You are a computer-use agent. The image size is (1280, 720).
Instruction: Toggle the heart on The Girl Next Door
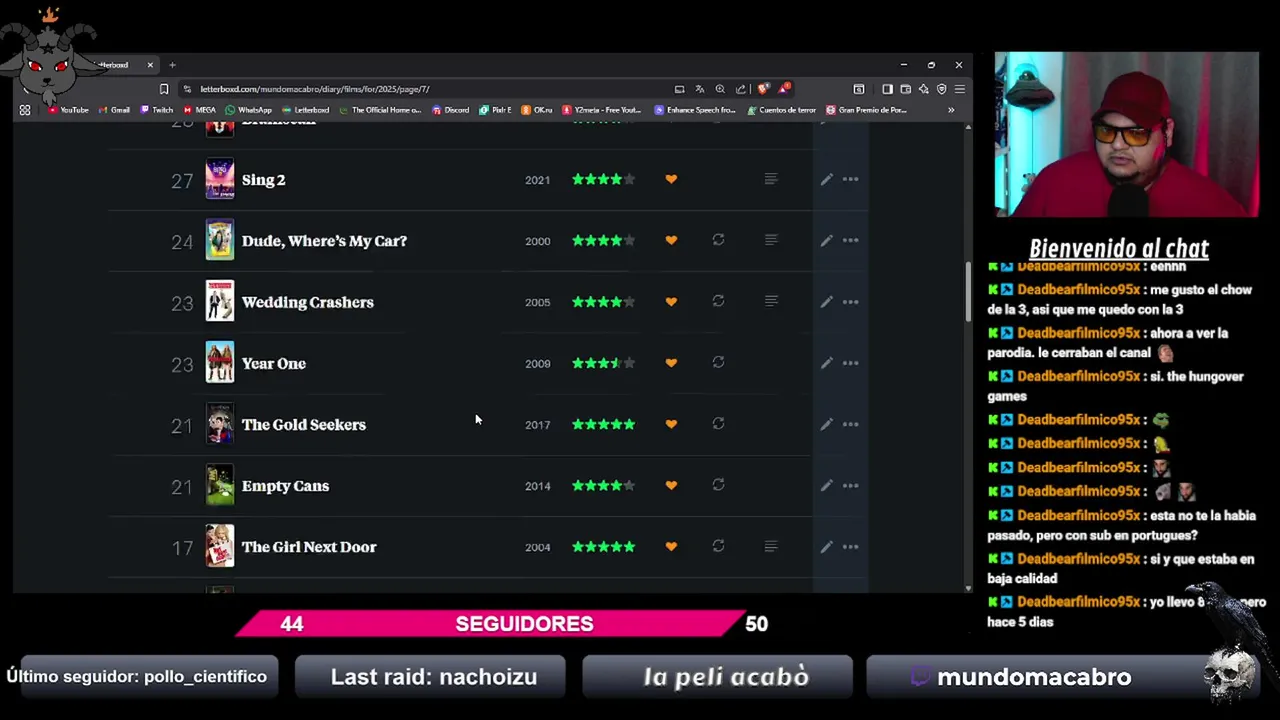(x=671, y=546)
